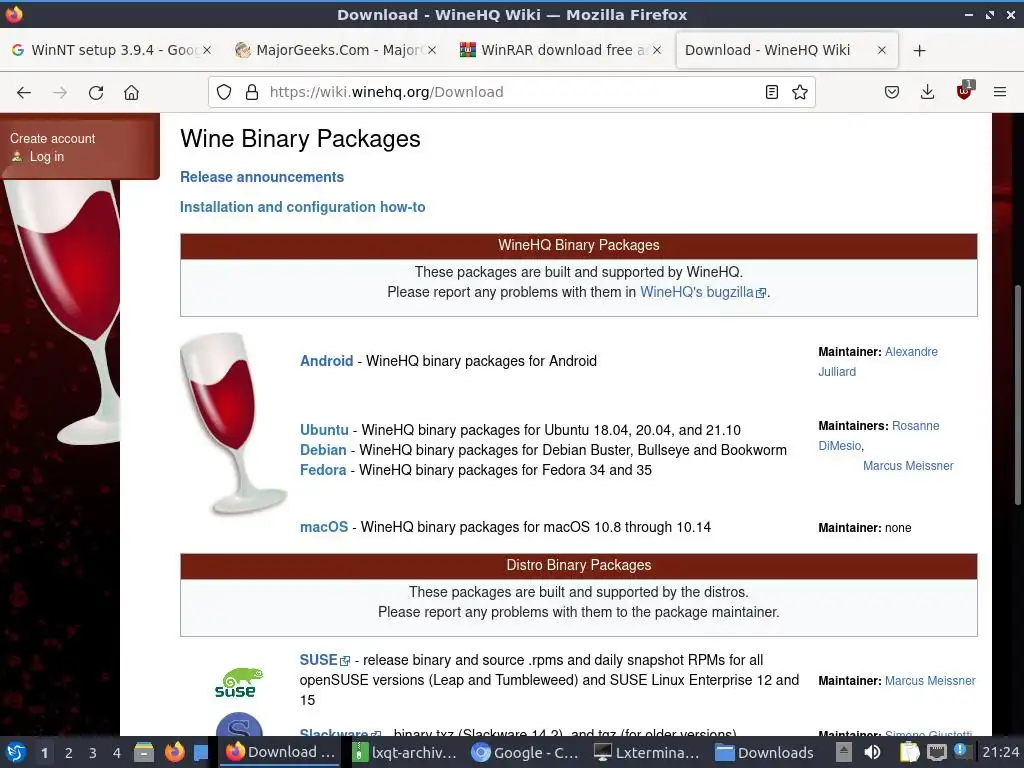Open the uBlock Origin extension icon
This screenshot has height=768, width=1024.
(964, 91)
